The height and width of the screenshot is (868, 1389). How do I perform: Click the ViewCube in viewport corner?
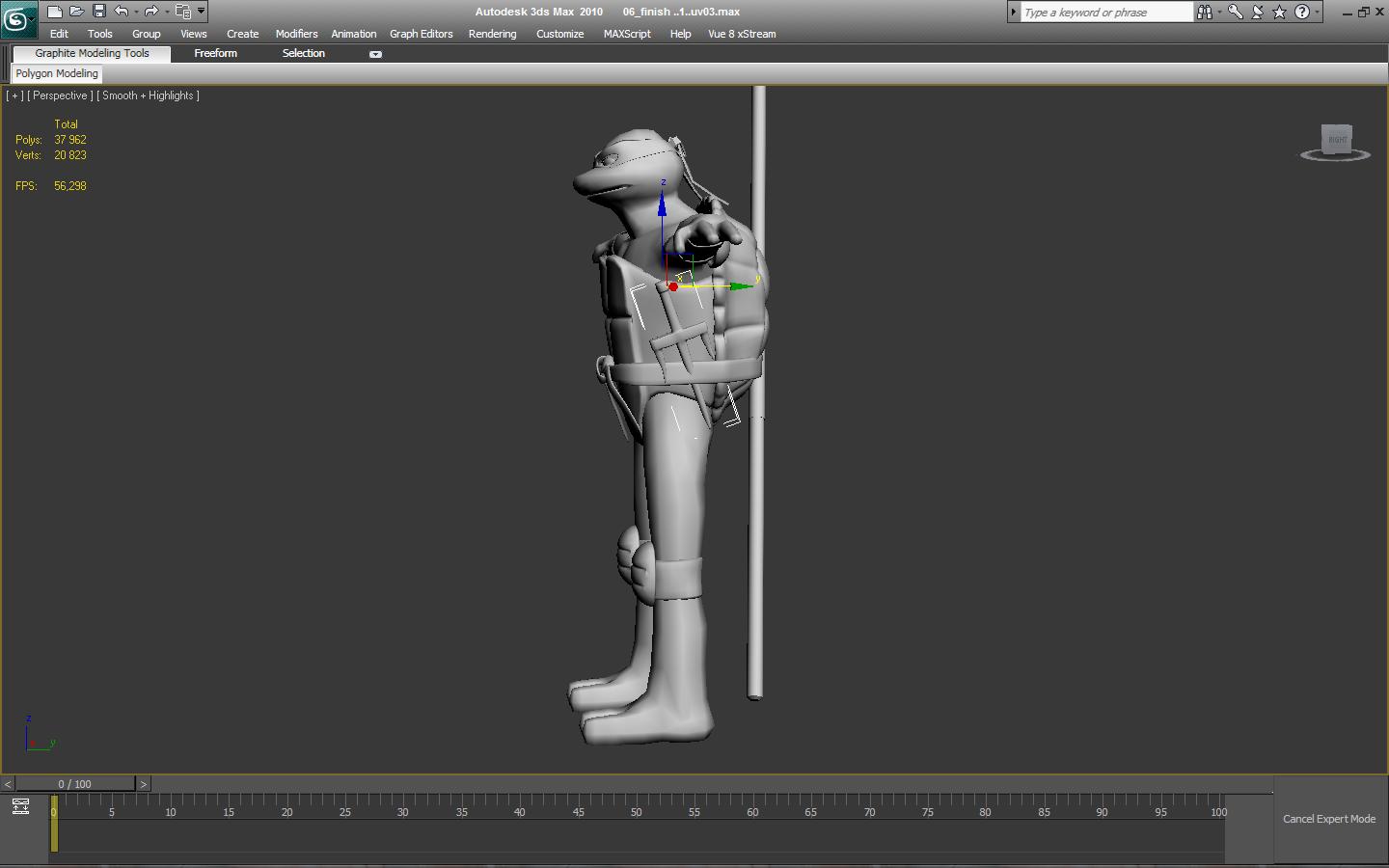(1336, 142)
